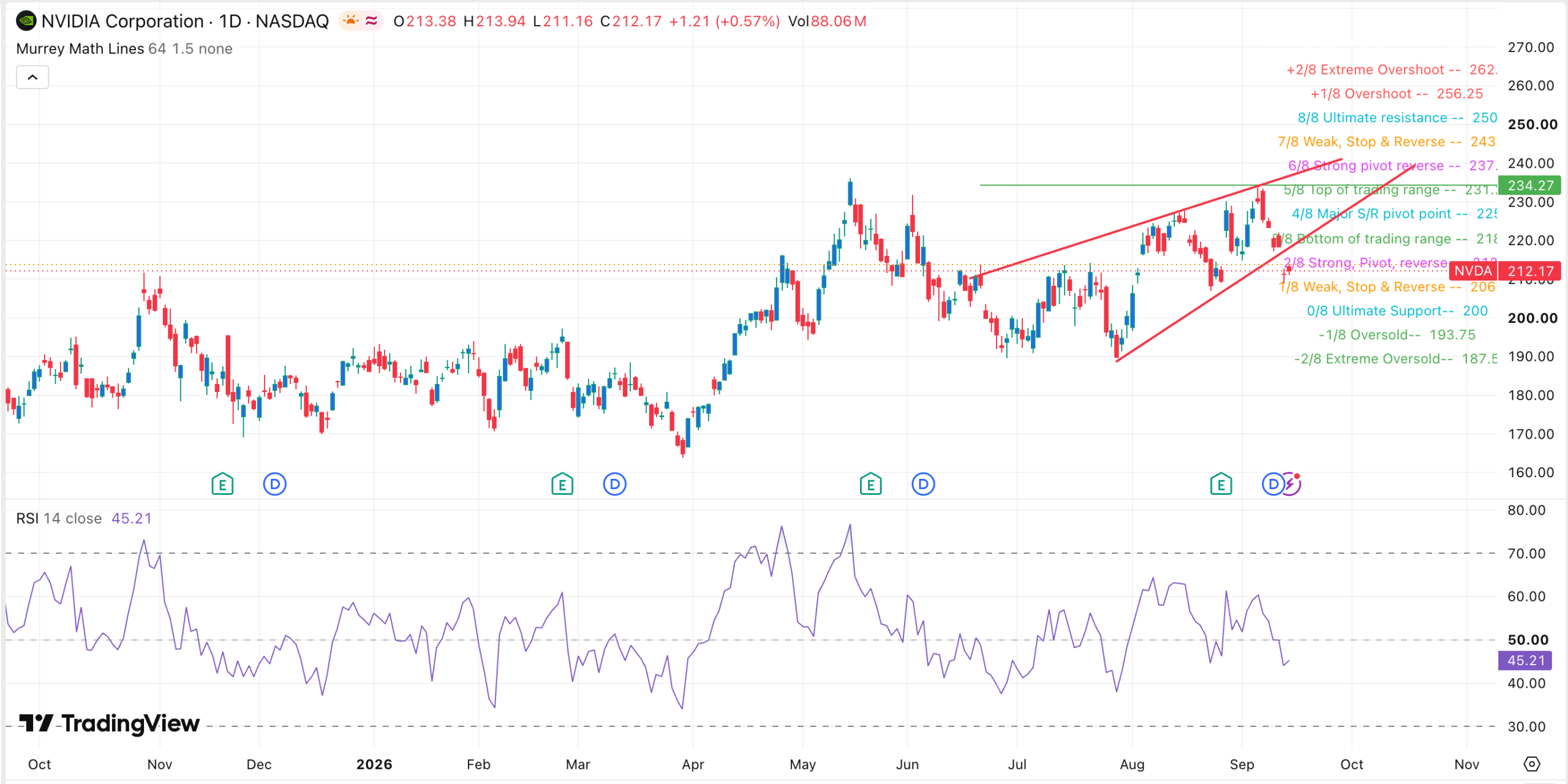Open the earnings marker in late May
The image size is (1568, 784).
click(x=870, y=484)
